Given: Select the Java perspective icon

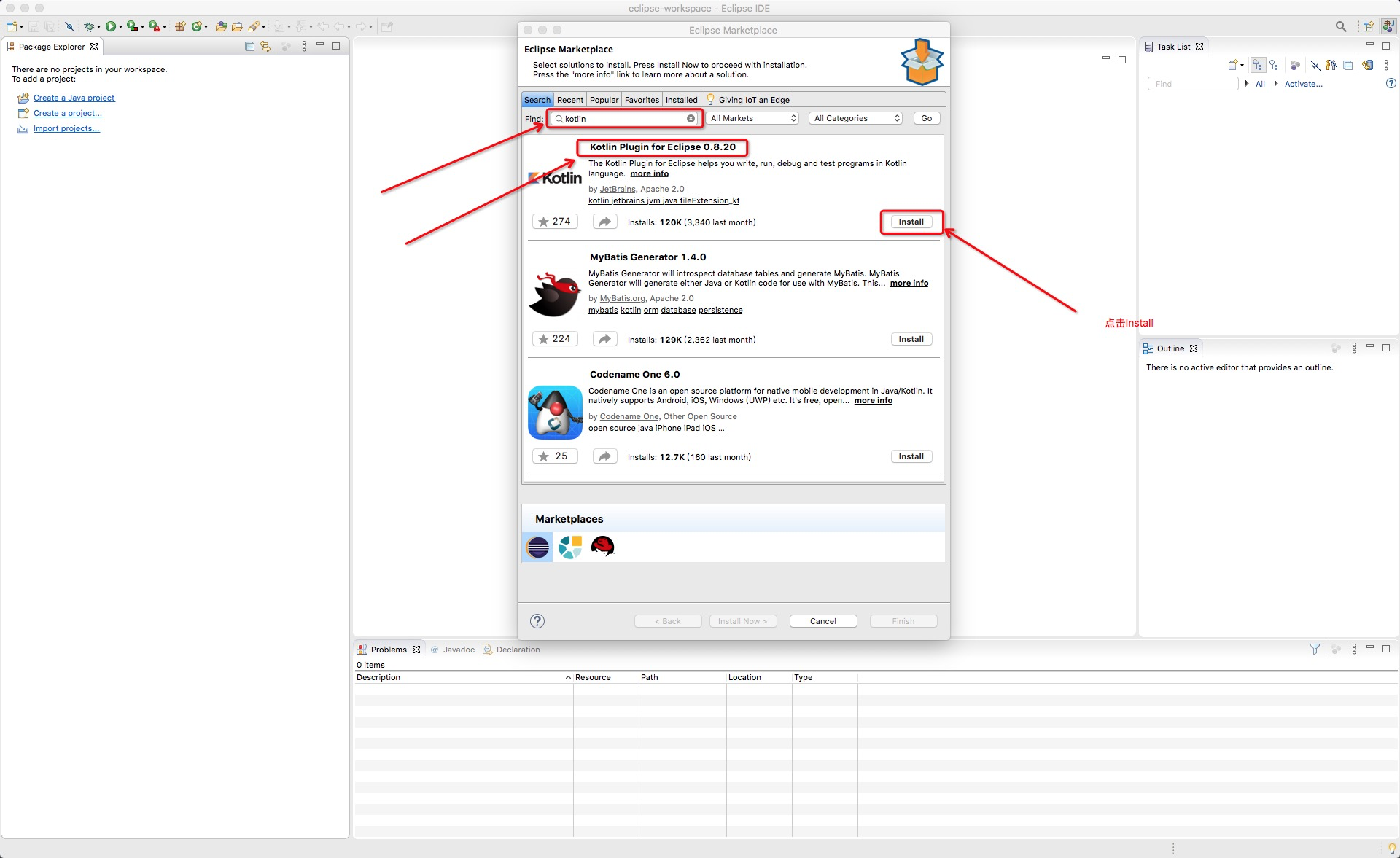Looking at the screenshot, I should tap(1388, 26).
